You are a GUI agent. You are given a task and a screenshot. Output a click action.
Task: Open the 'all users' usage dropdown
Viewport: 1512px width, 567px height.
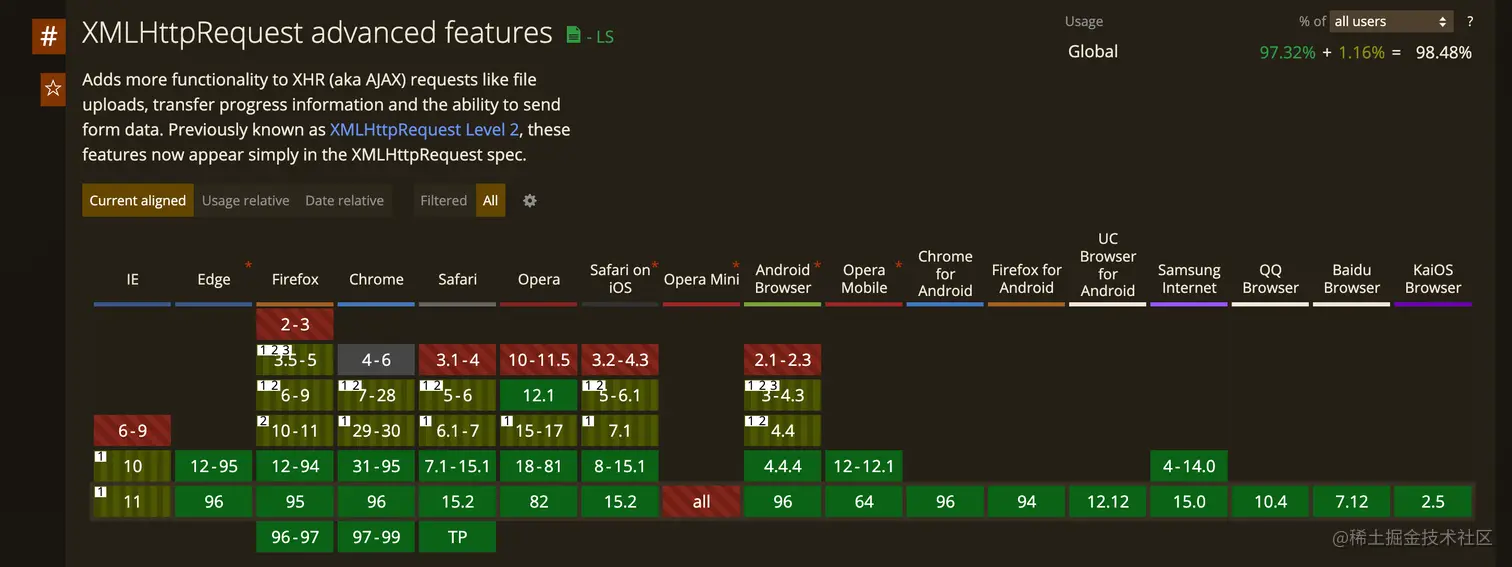point(1391,21)
